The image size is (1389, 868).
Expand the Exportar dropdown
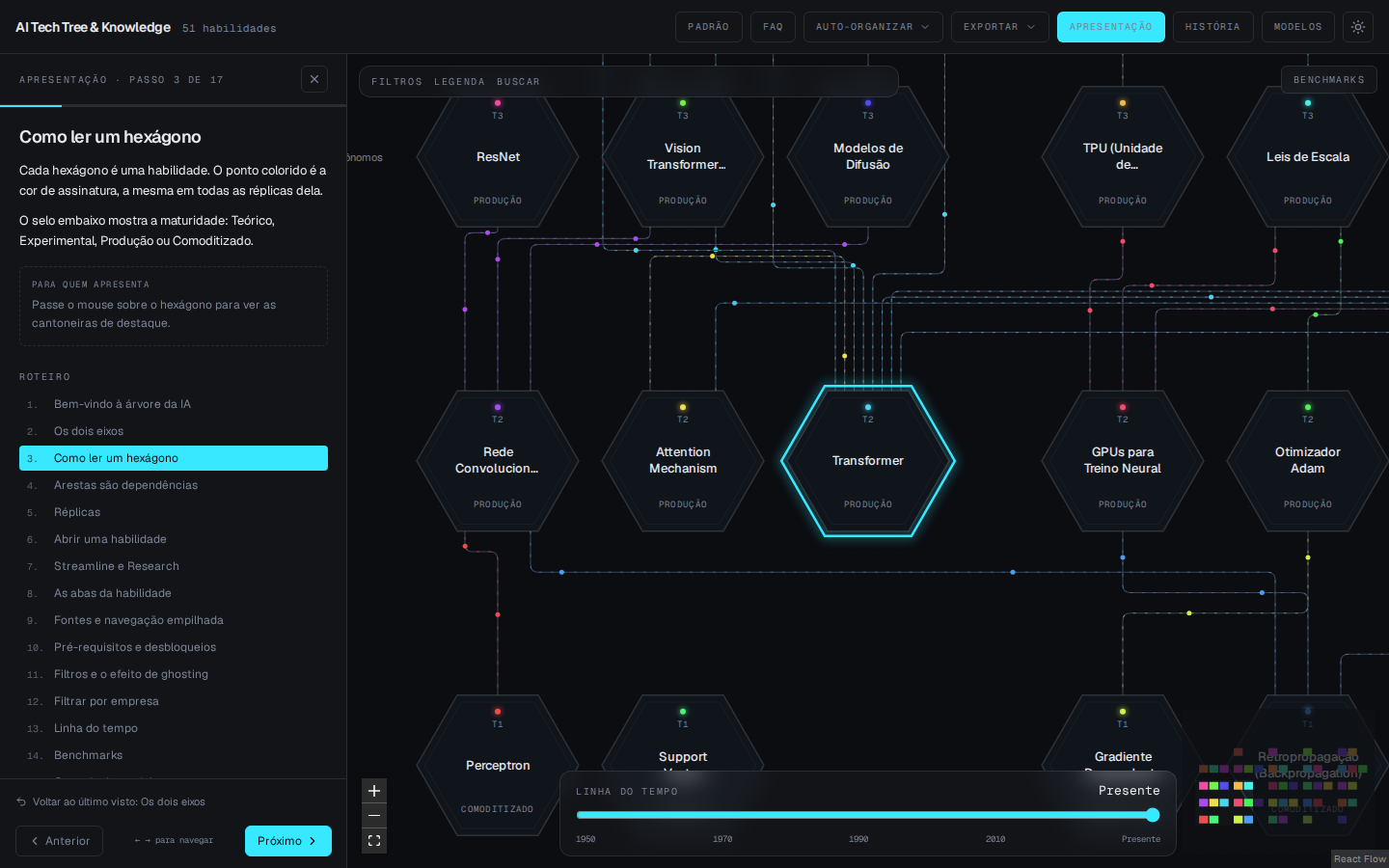1000,27
